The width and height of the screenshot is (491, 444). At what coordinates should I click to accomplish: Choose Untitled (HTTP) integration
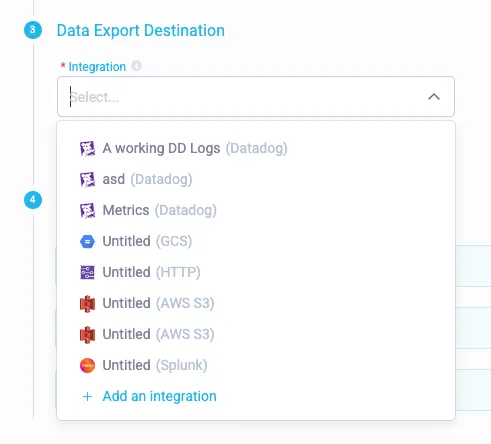(256, 272)
